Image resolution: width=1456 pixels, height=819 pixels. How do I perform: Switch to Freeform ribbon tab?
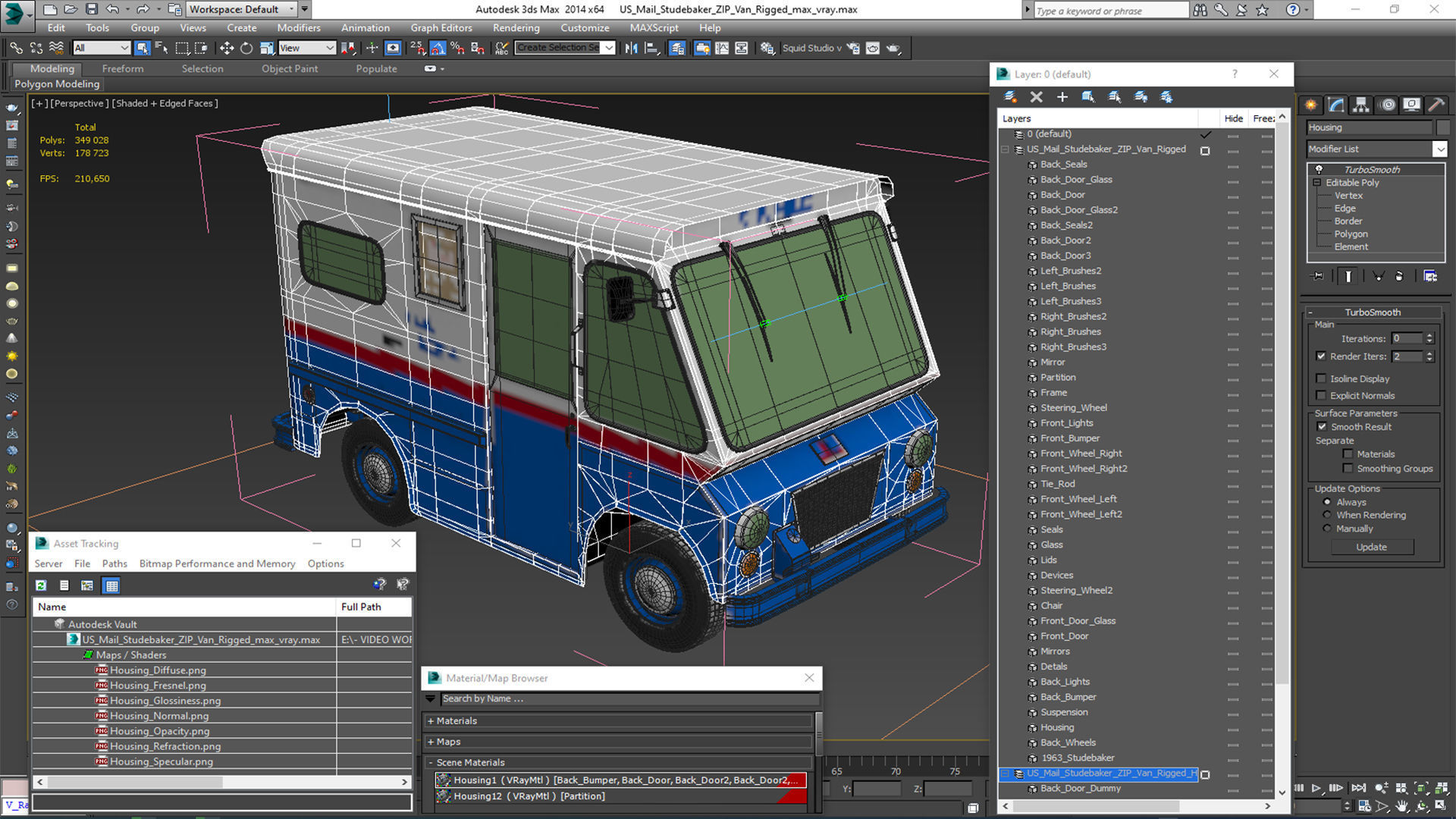[122, 68]
